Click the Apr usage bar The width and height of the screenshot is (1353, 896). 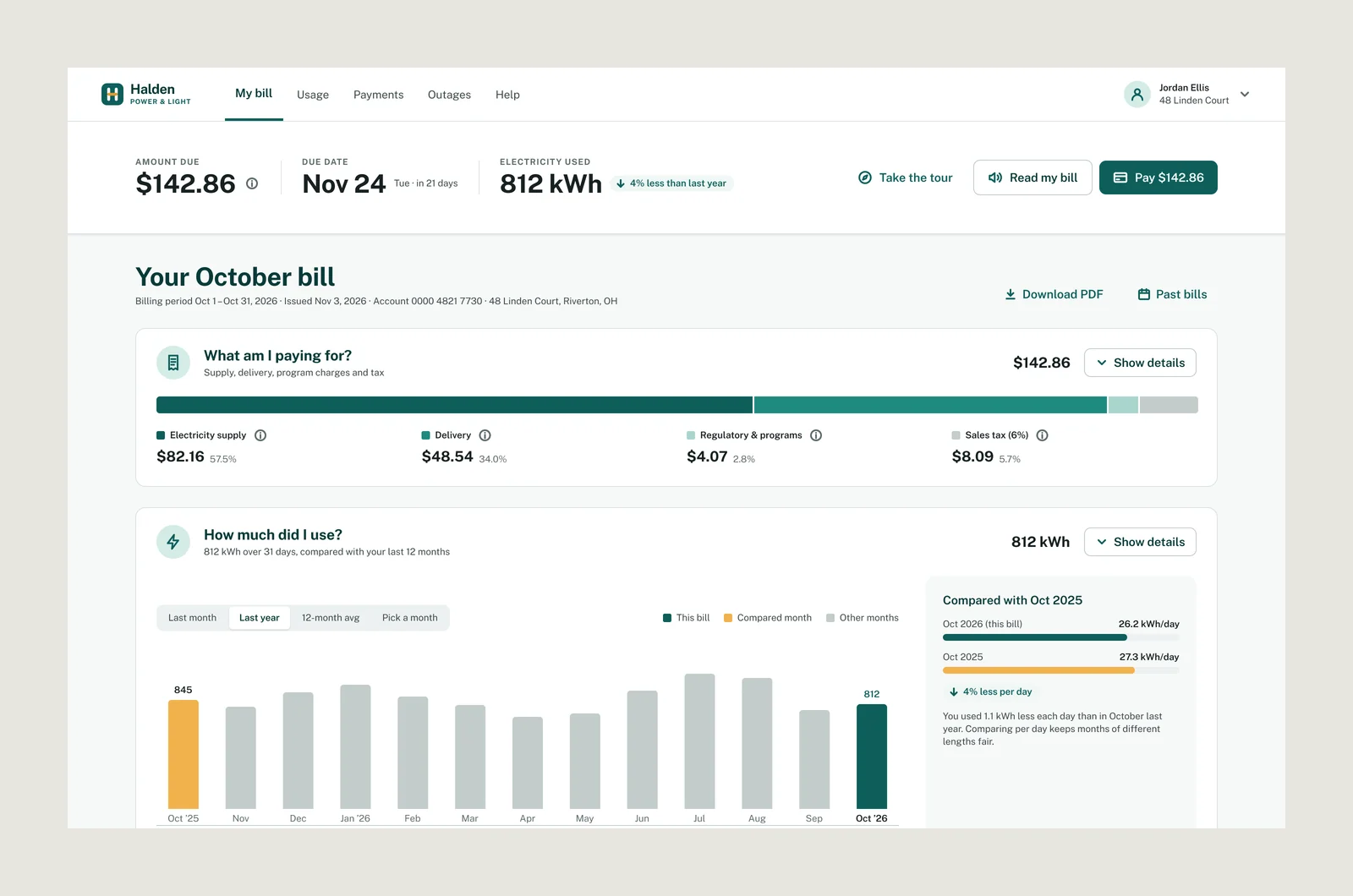528,762
